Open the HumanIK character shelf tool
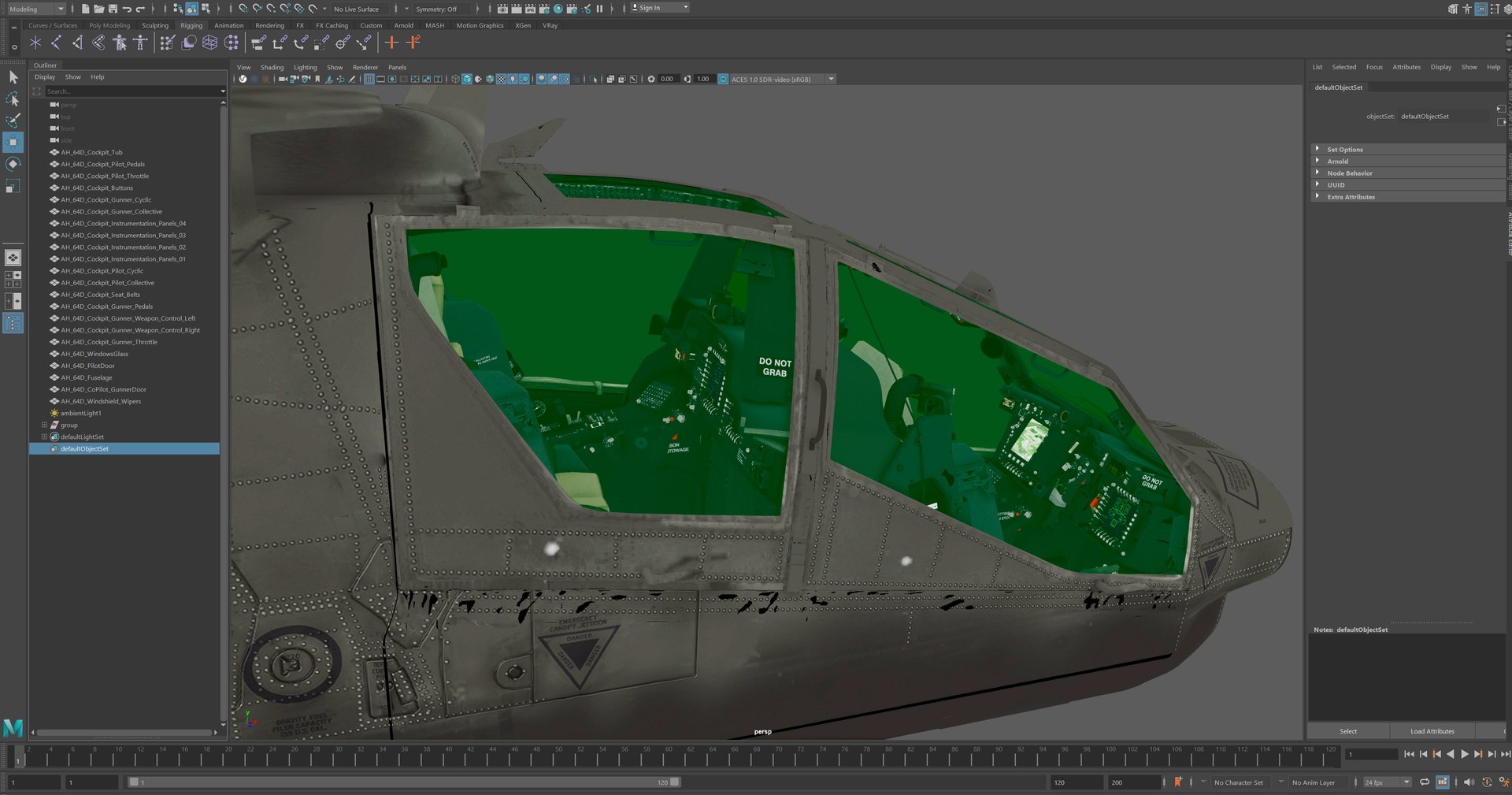1512x795 pixels. 140,43
